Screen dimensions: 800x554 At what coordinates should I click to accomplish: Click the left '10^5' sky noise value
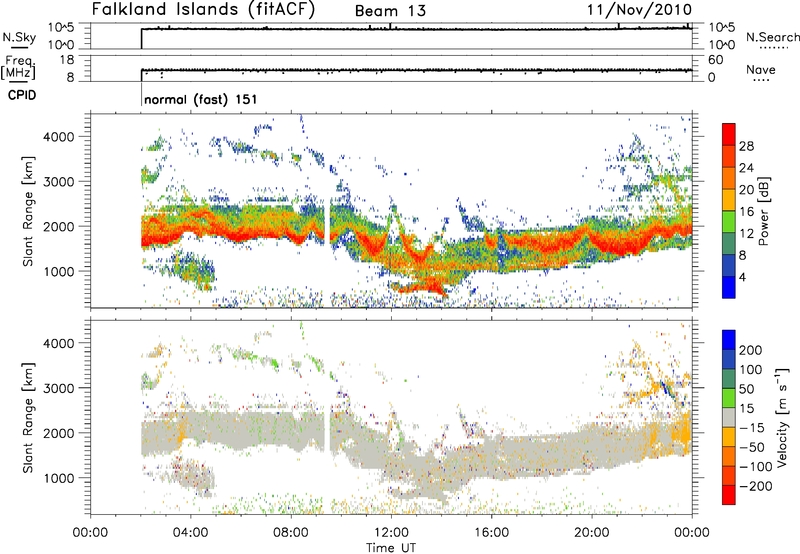(x=61, y=28)
